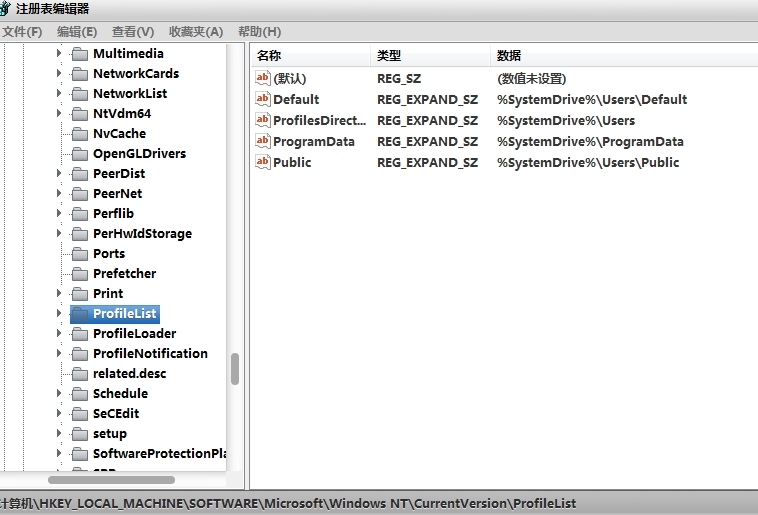This screenshot has width=758, height=515.
Task: Expand the Multimedia key arrow
Action: point(59,53)
